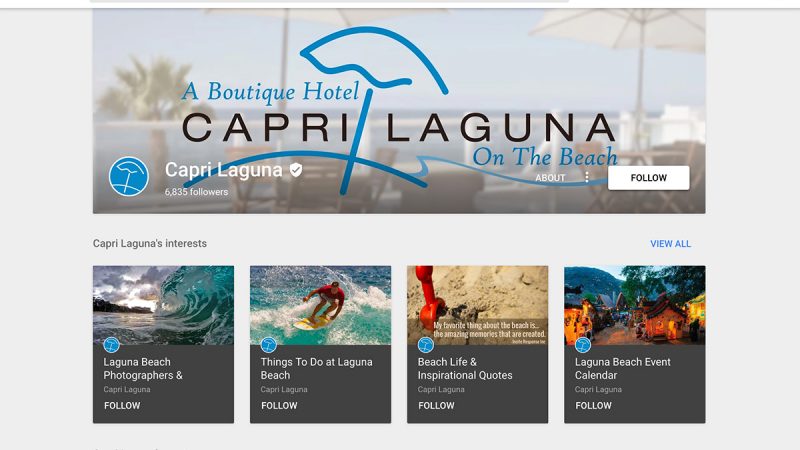Screen dimensions: 800x450
Task: Open the night village event thumbnail
Action: point(635,305)
